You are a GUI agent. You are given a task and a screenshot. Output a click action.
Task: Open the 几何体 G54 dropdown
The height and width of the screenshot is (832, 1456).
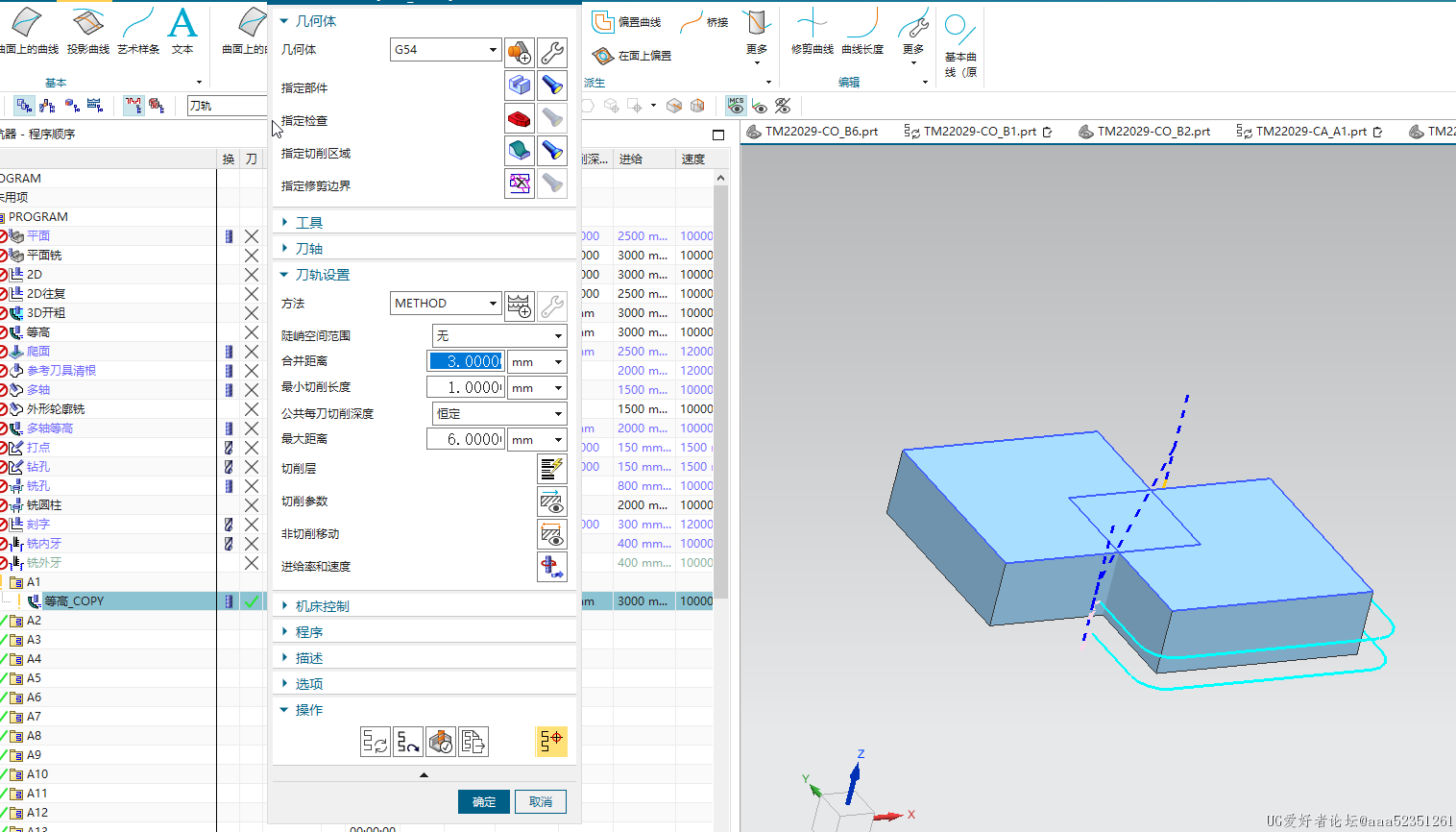tap(446, 50)
